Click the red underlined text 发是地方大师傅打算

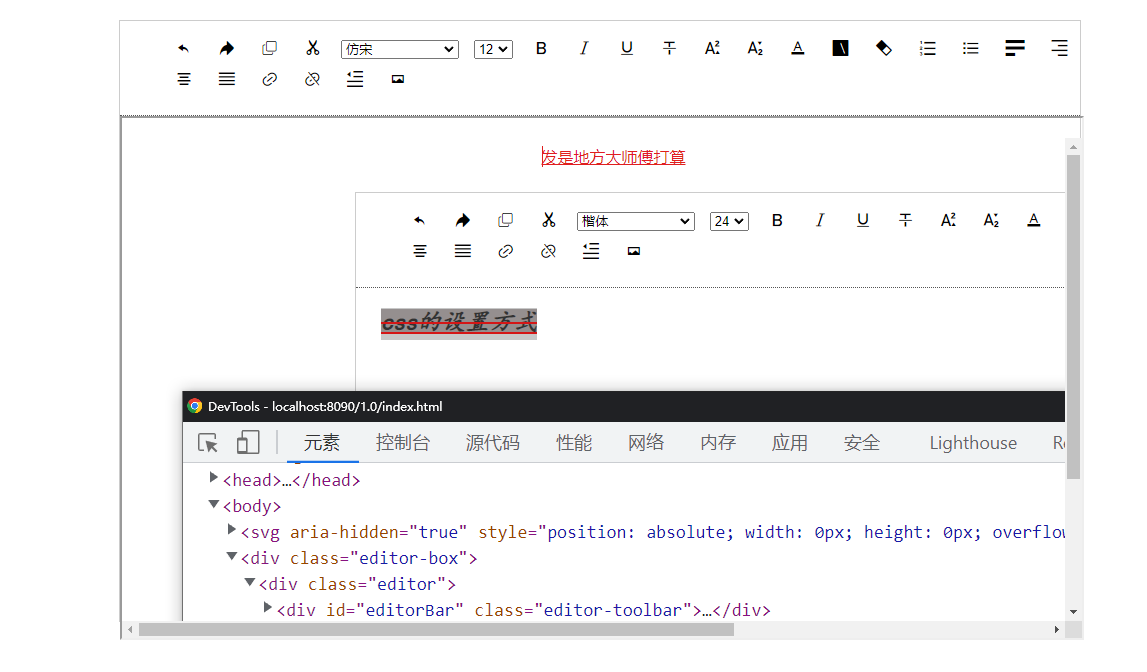pos(613,157)
